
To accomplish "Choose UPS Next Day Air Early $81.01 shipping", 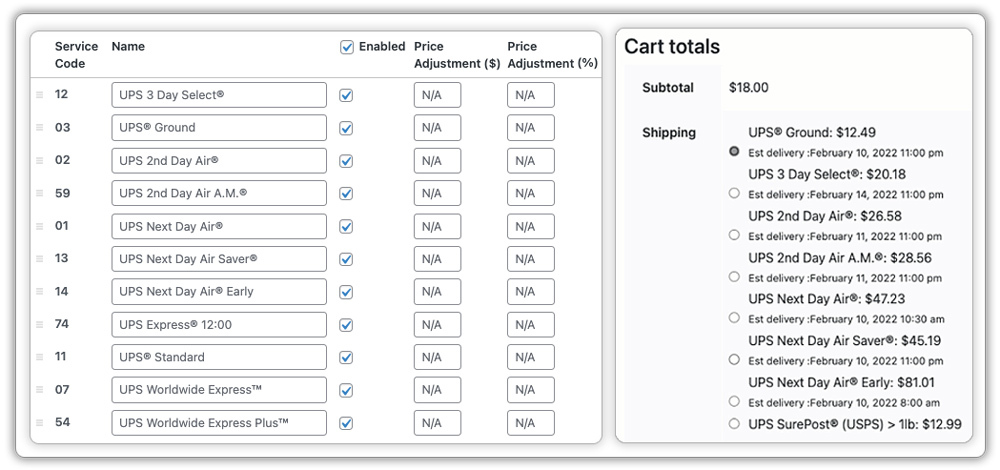I will 734,401.
